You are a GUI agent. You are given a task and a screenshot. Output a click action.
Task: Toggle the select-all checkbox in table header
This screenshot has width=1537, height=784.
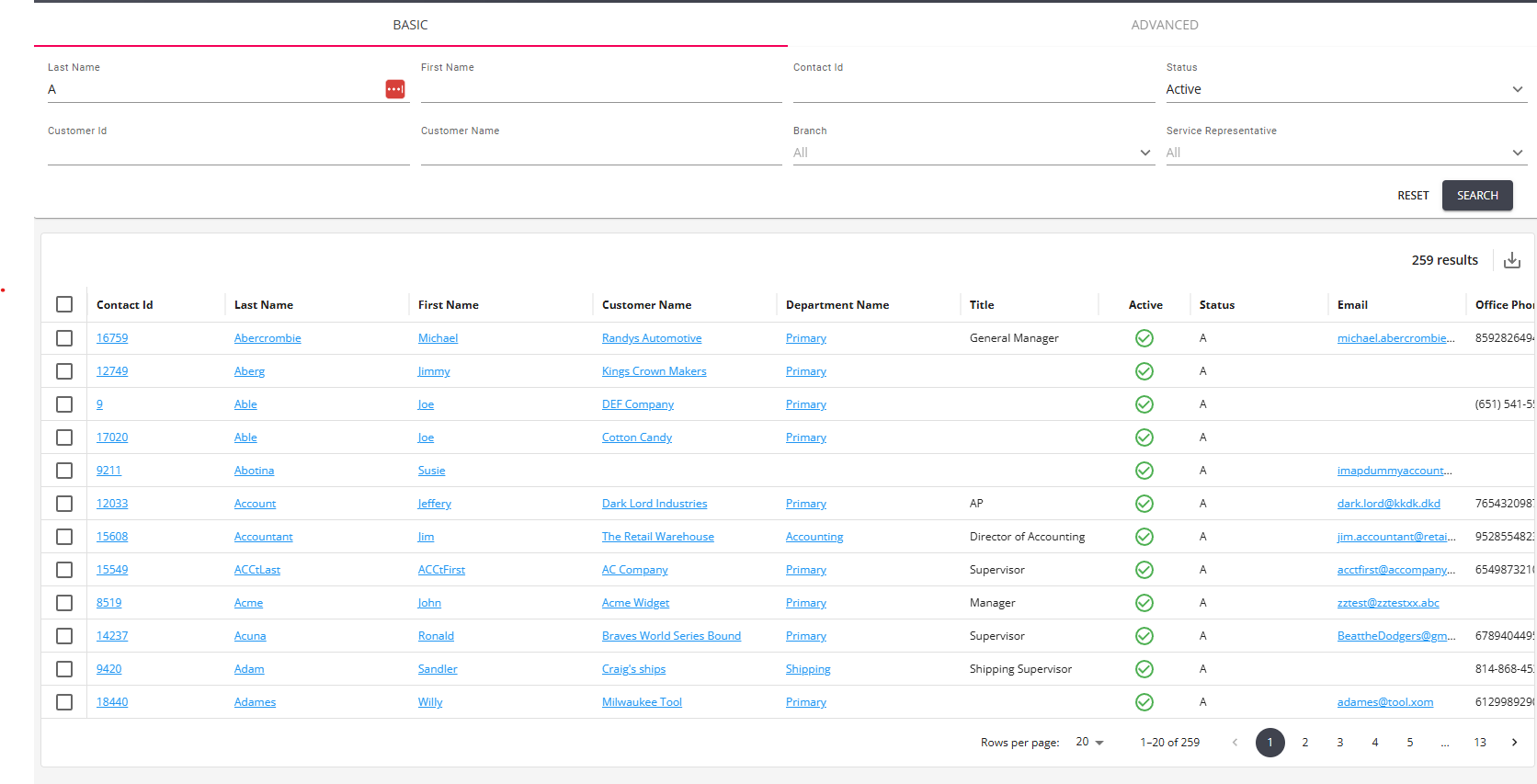pos(64,304)
